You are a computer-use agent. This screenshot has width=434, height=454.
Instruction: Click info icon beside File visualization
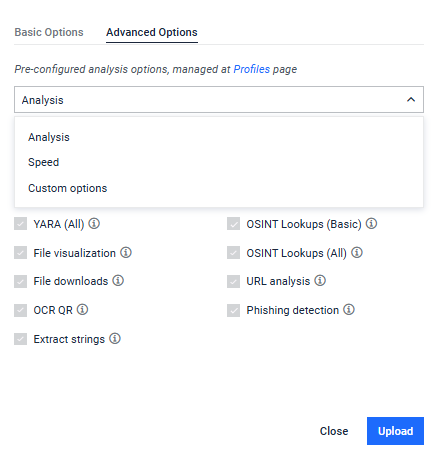click(x=126, y=252)
